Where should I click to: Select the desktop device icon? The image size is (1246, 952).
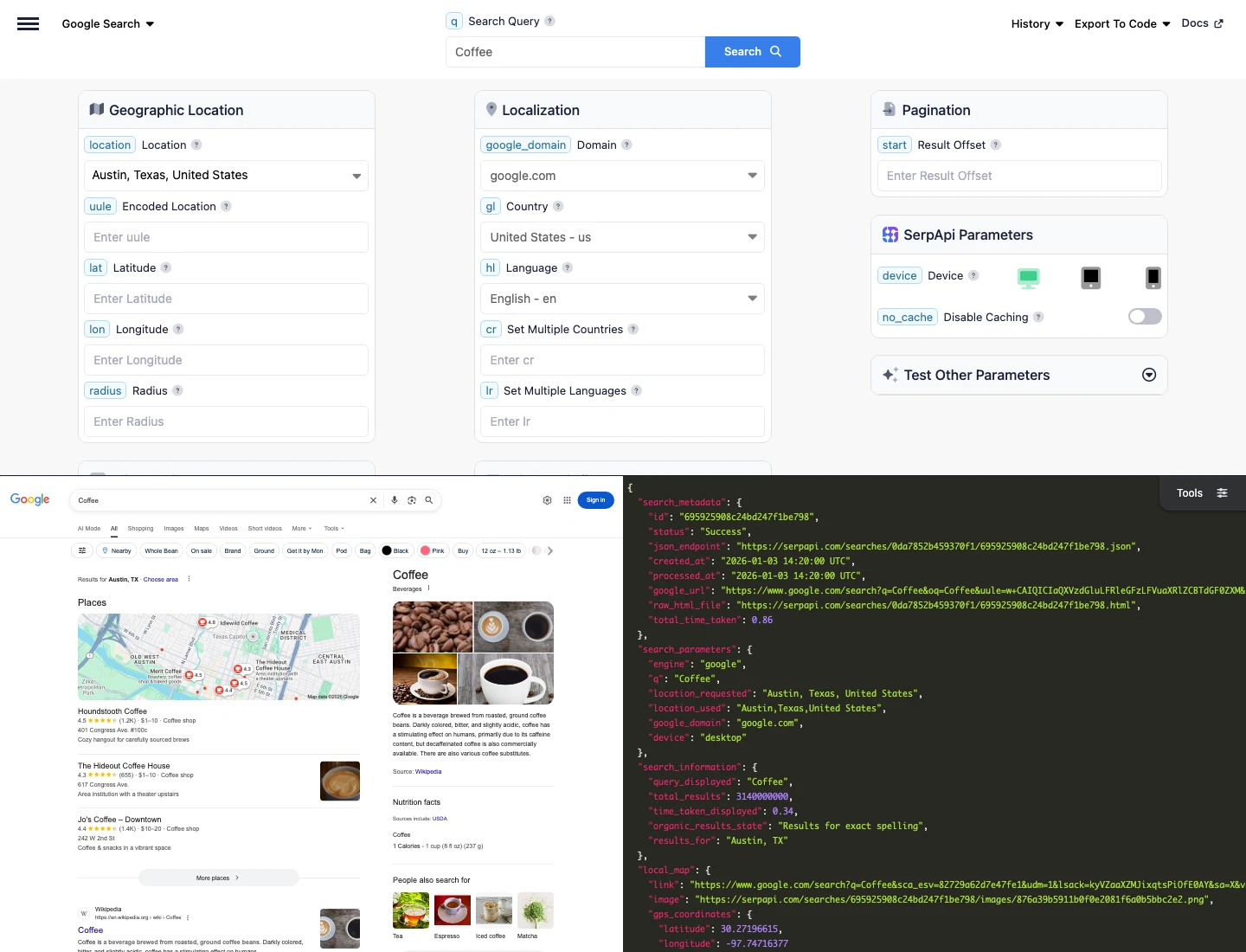(x=1028, y=278)
